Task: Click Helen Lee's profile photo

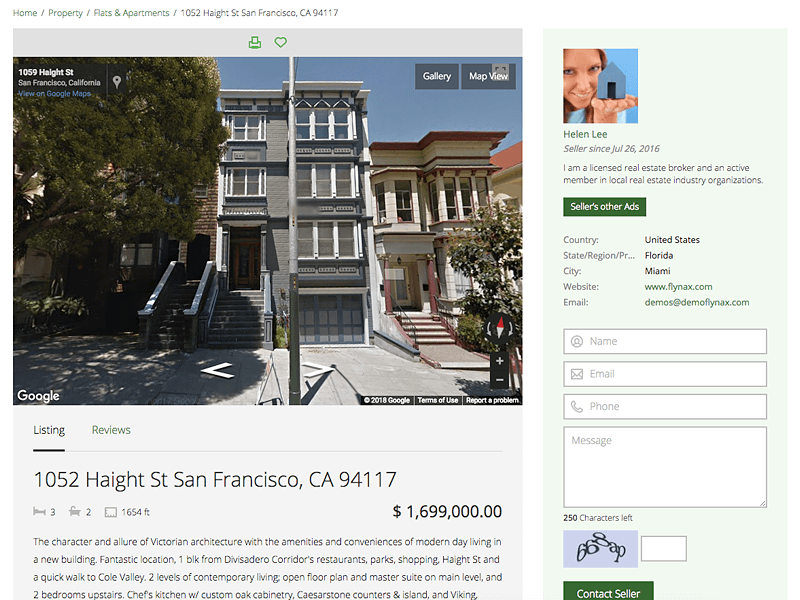Action: [x=601, y=86]
